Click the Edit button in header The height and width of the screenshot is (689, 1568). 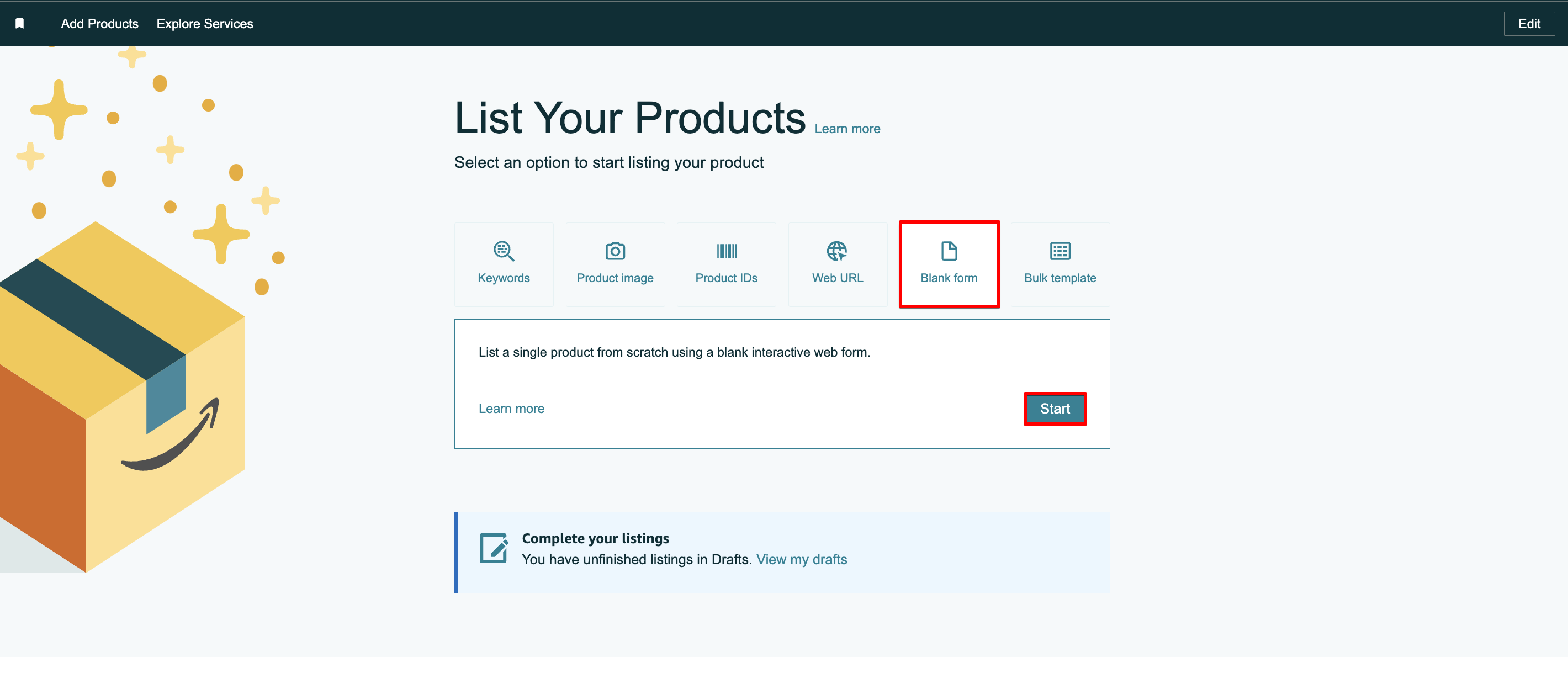(1528, 24)
